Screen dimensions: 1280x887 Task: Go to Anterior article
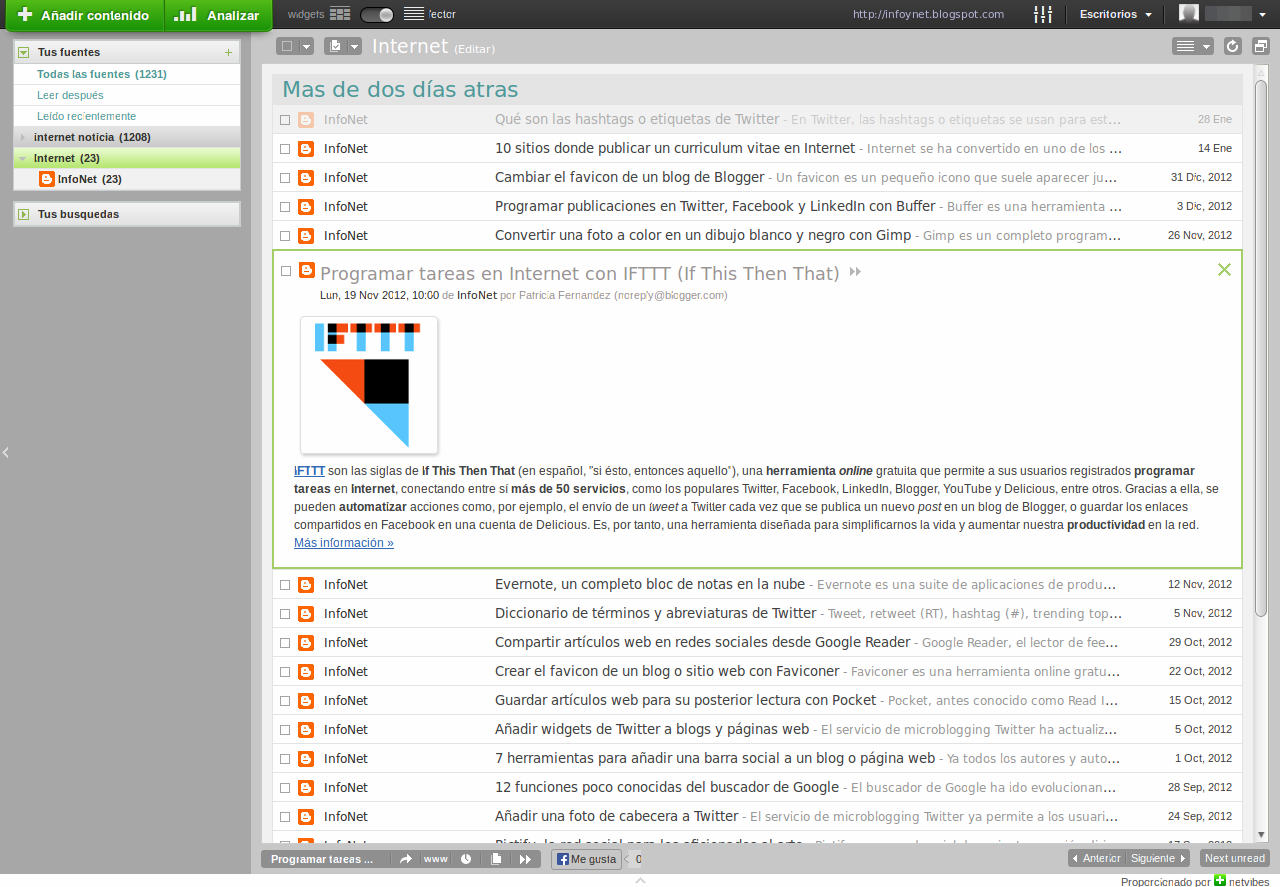click(1097, 858)
